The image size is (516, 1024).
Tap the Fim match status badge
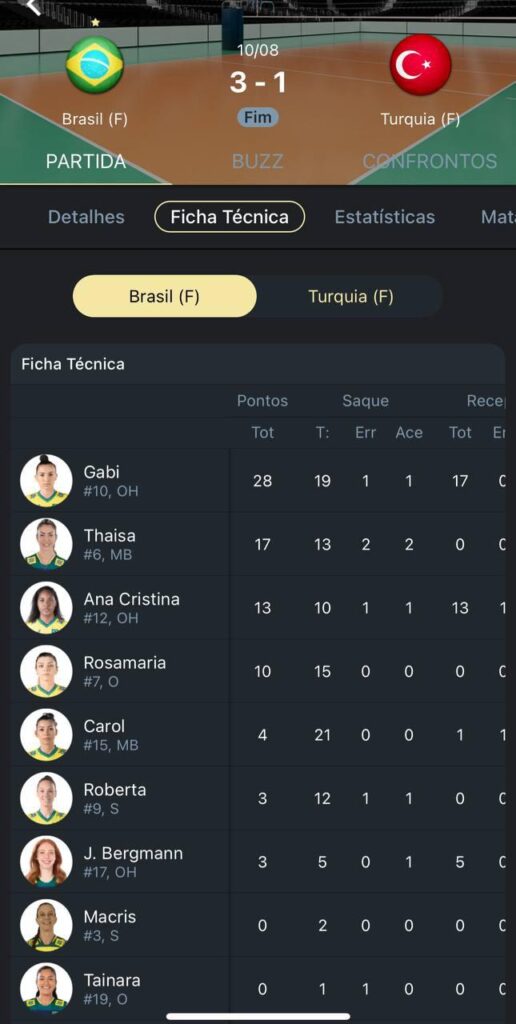pos(257,118)
